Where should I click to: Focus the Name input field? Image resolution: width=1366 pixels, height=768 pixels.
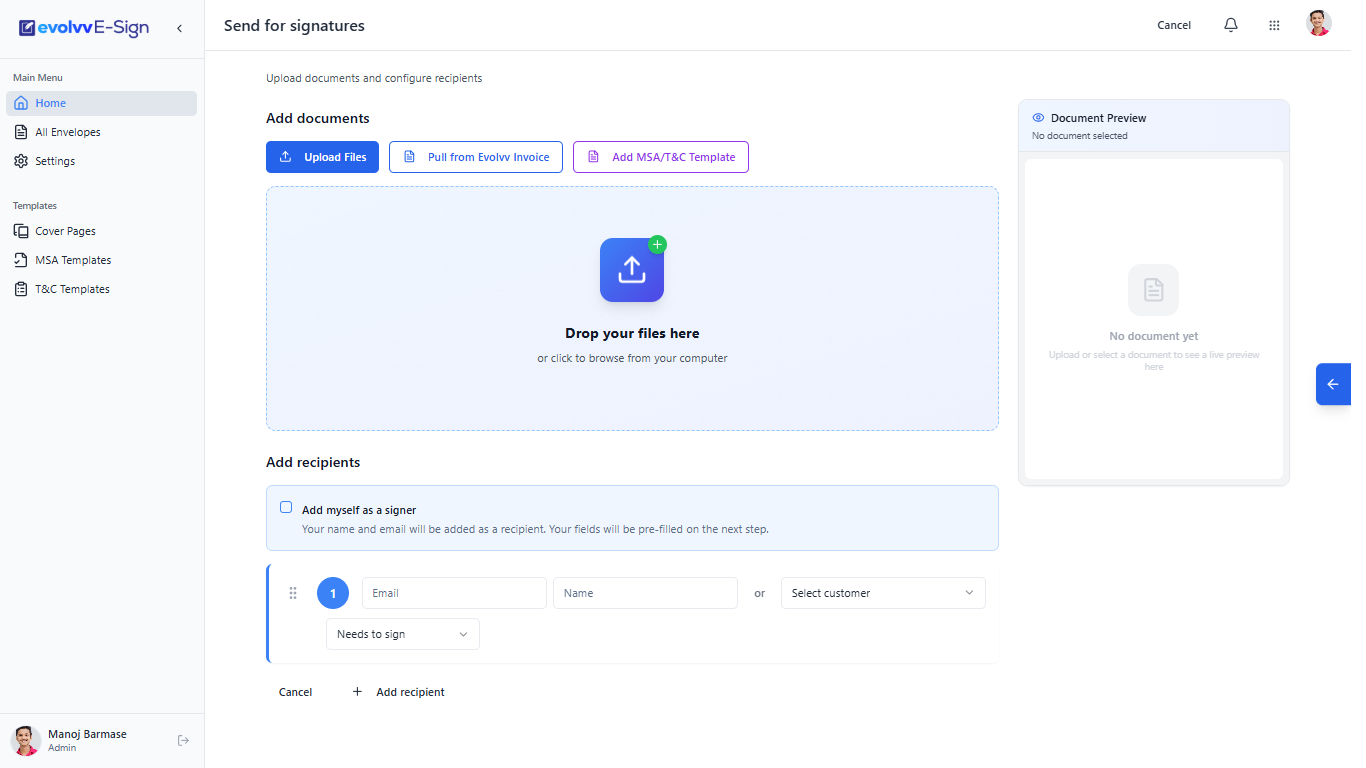[x=645, y=593]
